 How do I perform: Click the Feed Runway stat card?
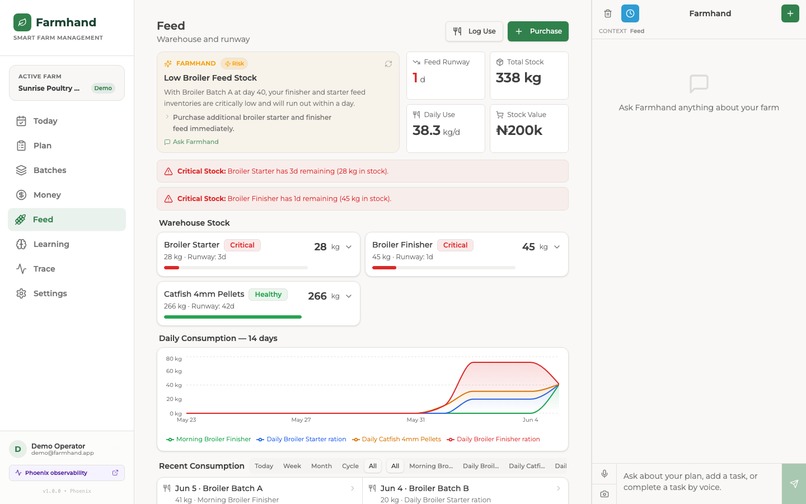pos(446,76)
